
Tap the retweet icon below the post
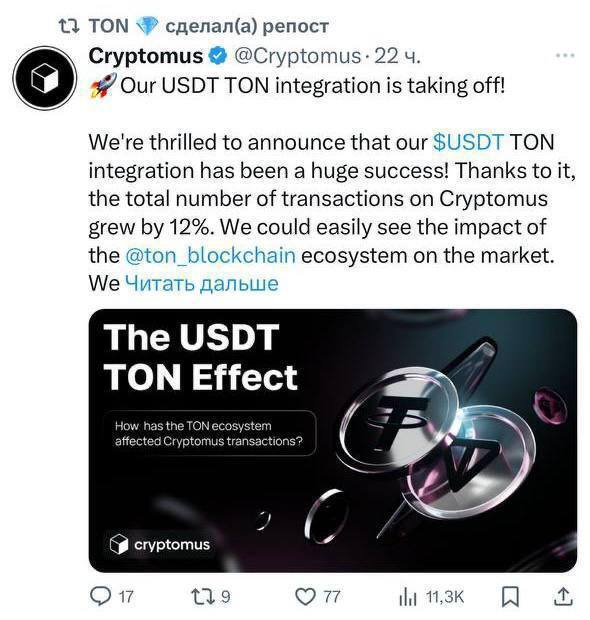pos(203,596)
